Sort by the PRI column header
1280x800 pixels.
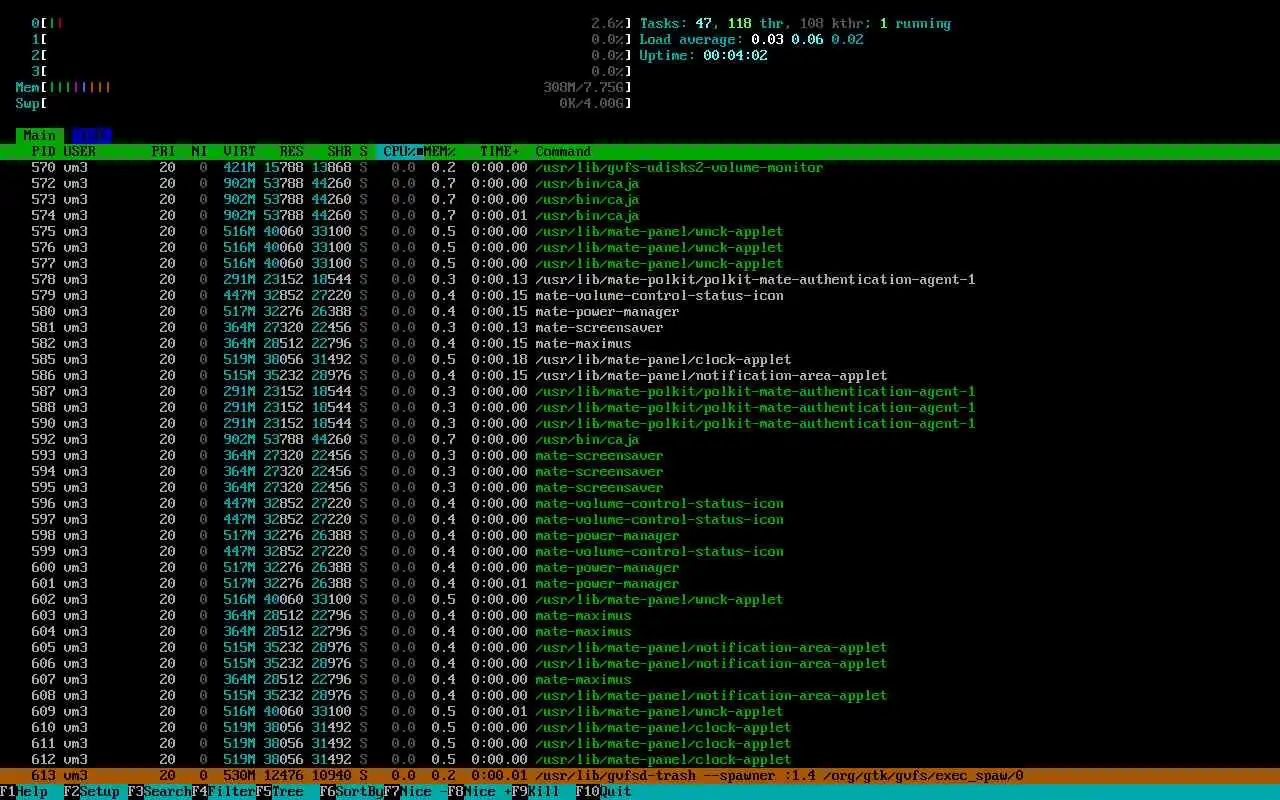(164, 152)
